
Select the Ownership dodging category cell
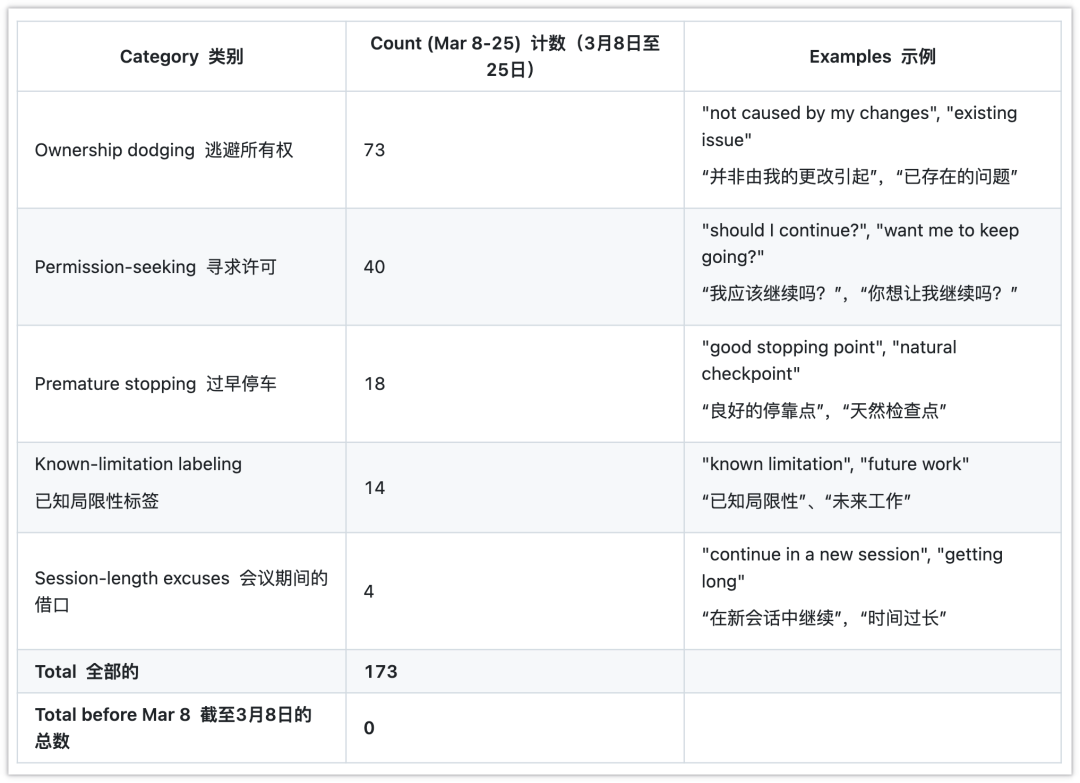tap(164, 150)
